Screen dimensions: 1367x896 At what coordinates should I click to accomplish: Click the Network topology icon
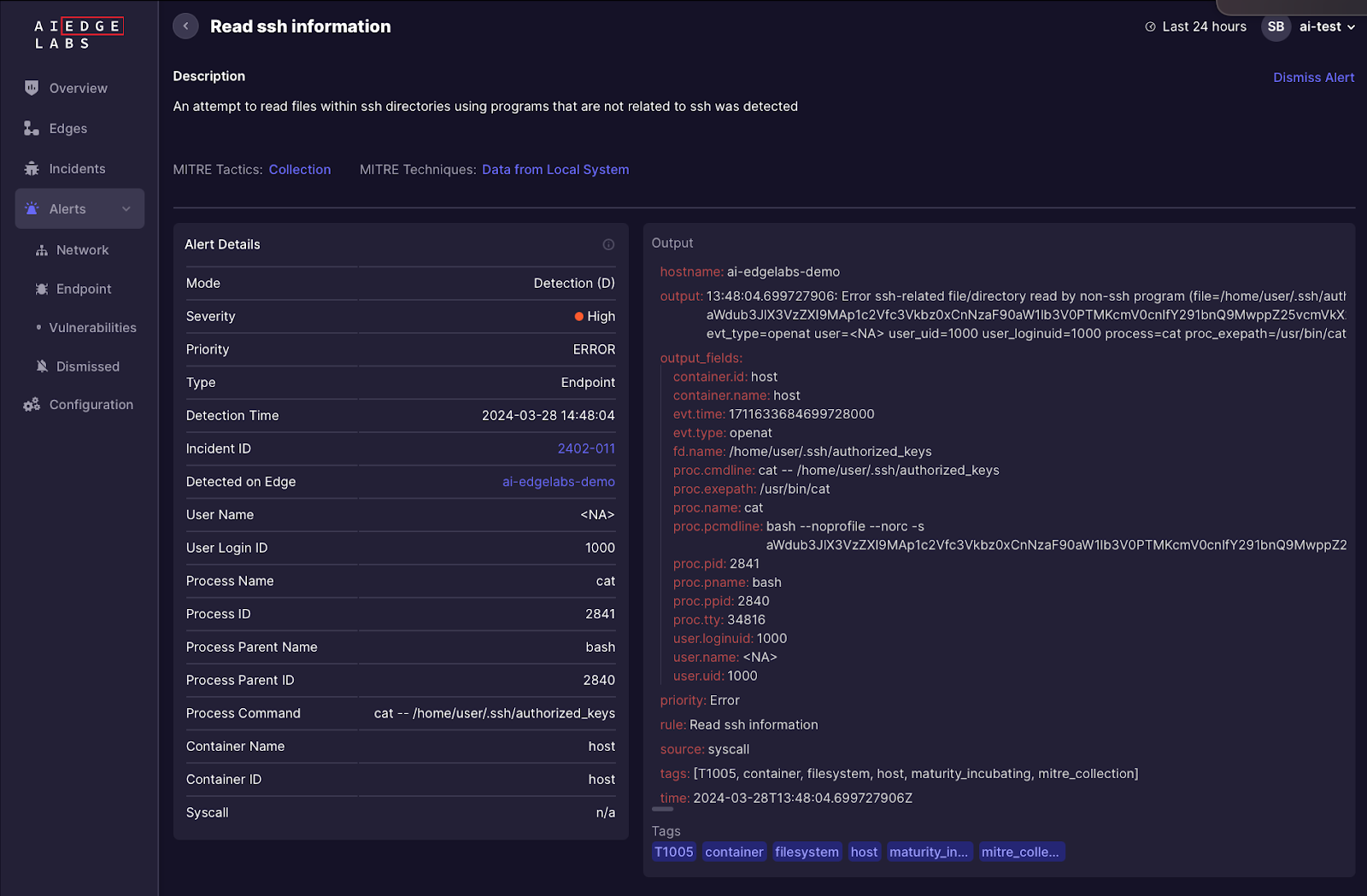[x=42, y=250]
